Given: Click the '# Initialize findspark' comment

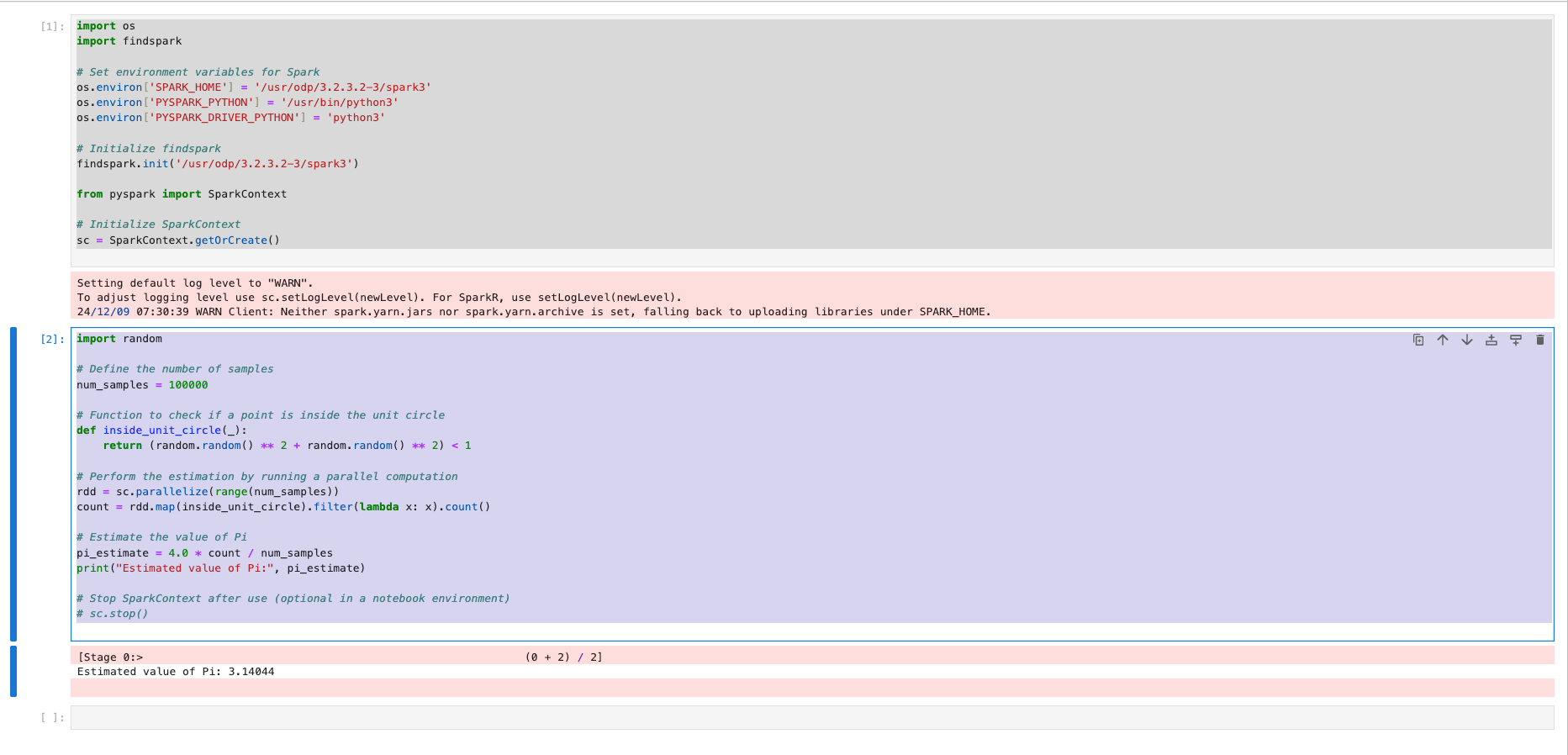Looking at the screenshot, I should [x=149, y=149].
